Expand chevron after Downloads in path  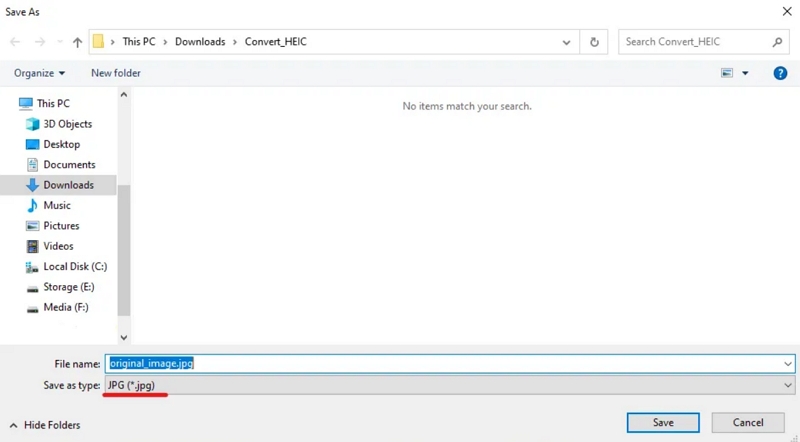[235, 42]
